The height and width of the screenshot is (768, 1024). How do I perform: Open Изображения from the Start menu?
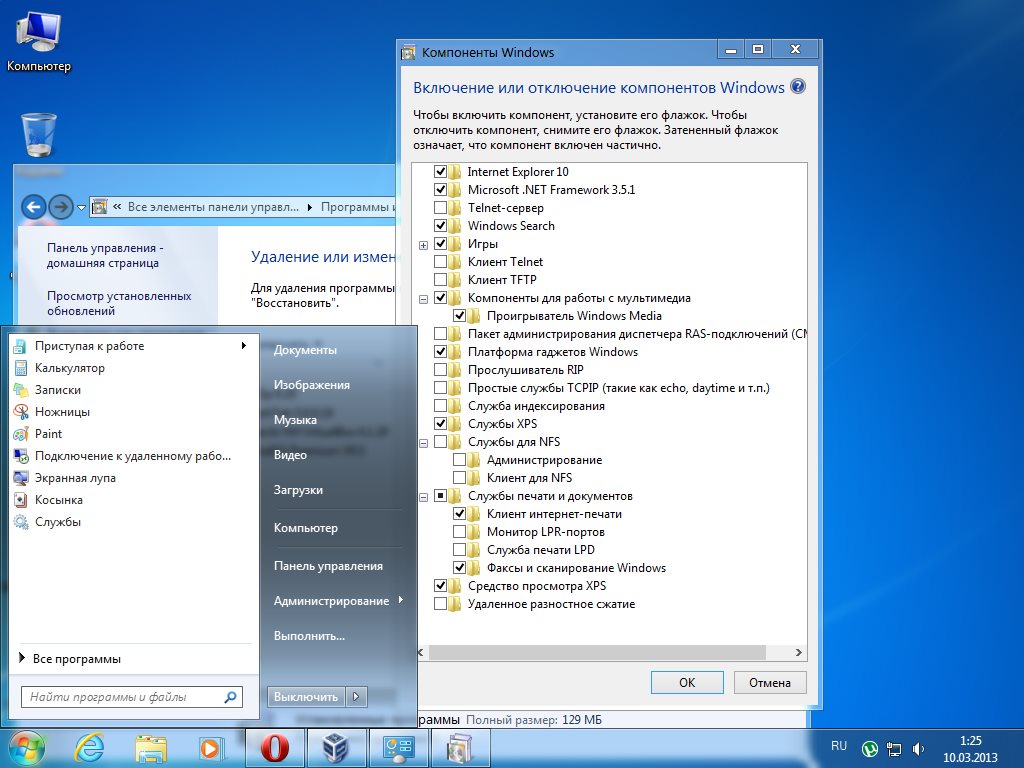pos(312,385)
